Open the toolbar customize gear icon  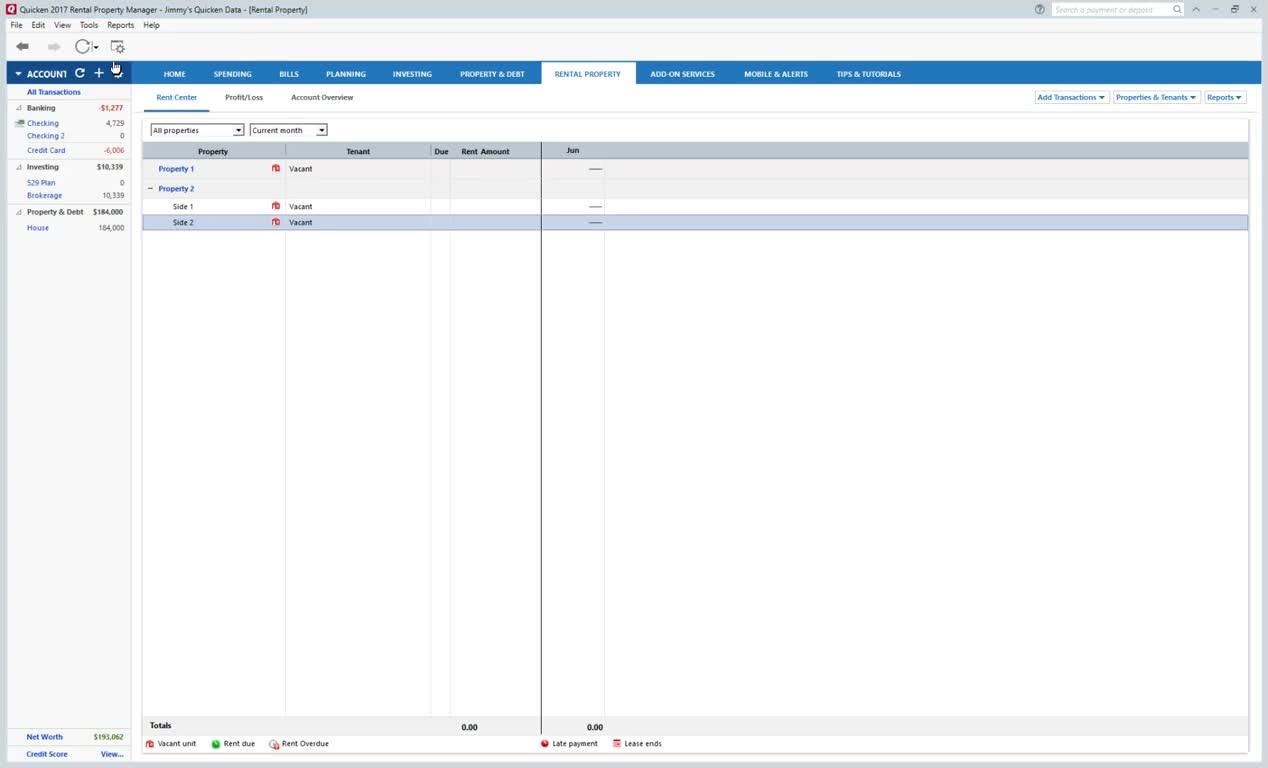117,47
